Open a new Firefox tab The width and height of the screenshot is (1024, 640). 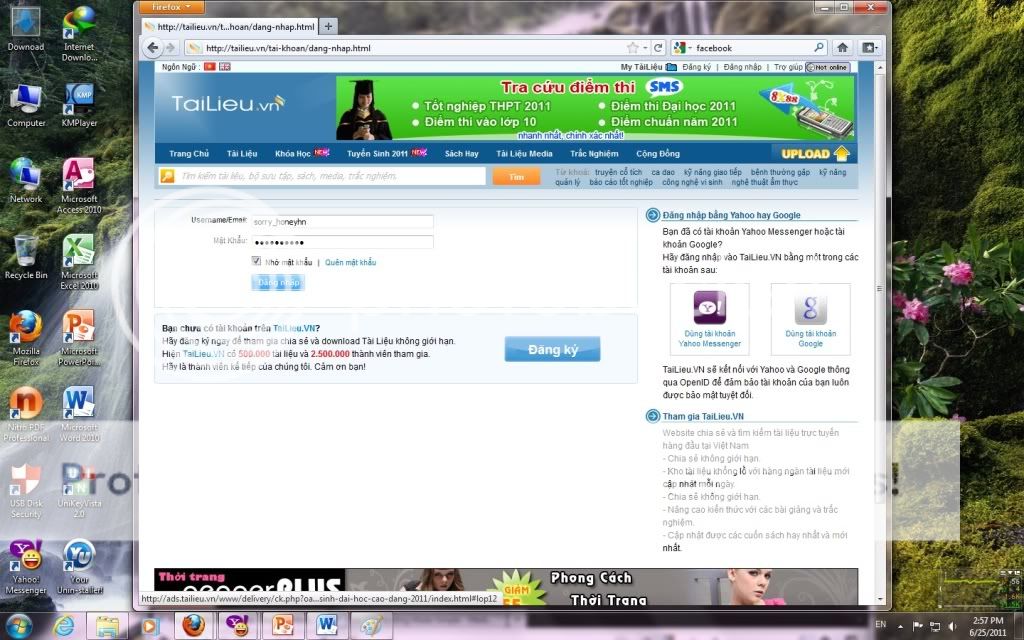tap(328, 27)
